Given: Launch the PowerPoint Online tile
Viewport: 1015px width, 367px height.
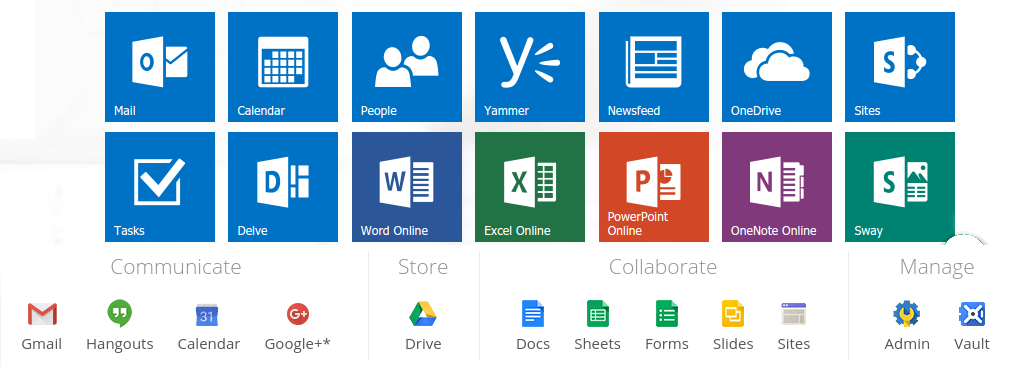Looking at the screenshot, I should 654,187.
